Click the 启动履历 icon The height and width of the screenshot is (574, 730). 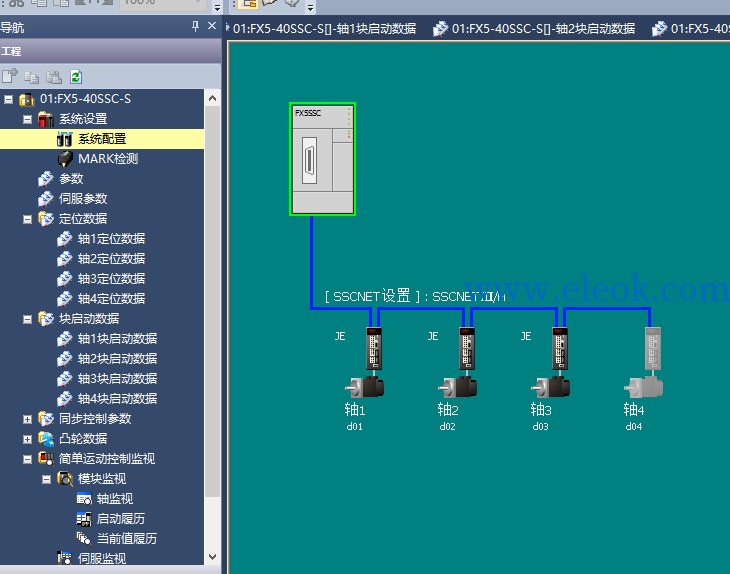84,519
